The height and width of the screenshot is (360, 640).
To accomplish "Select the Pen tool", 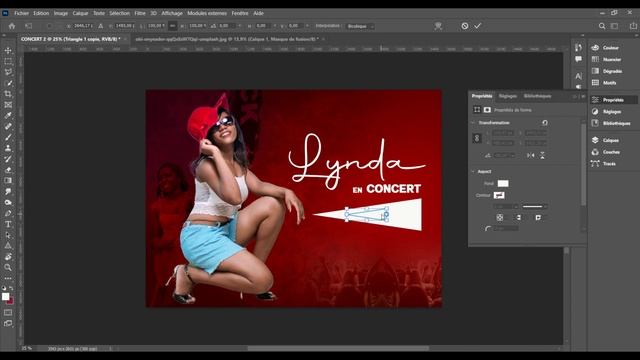I will coord(8,213).
